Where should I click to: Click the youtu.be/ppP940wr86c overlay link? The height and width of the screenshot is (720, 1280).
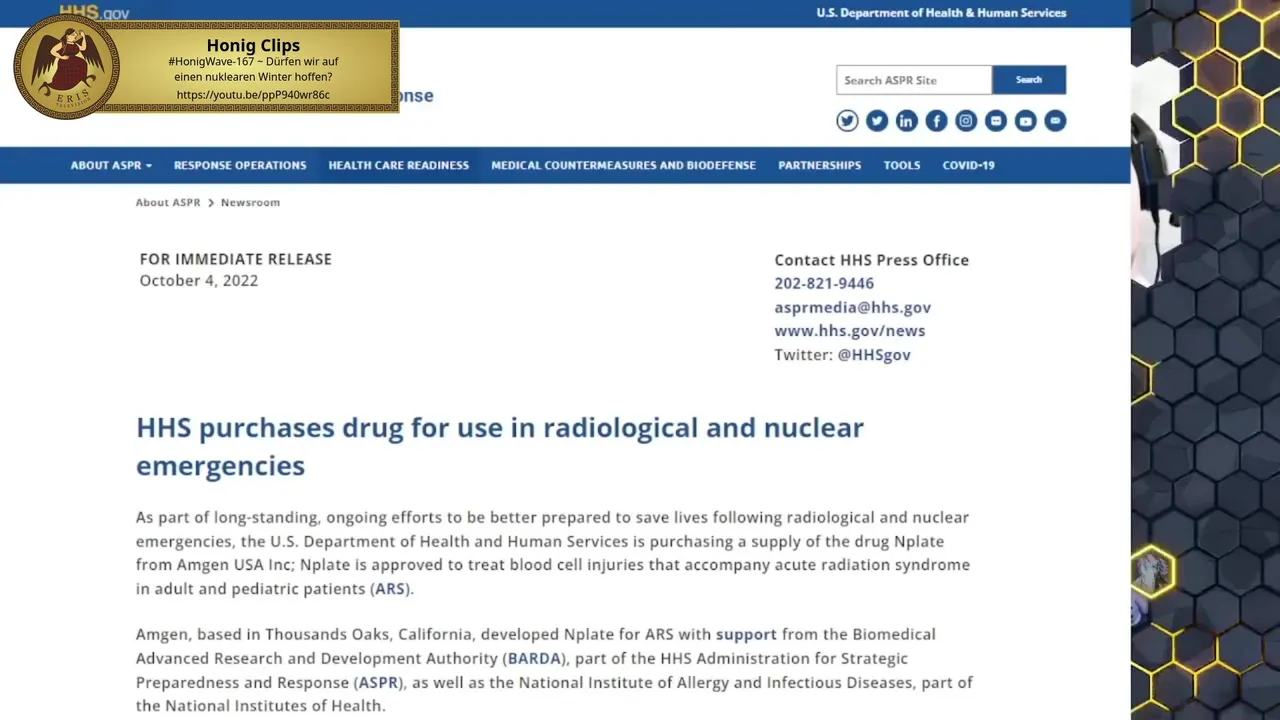click(x=253, y=95)
